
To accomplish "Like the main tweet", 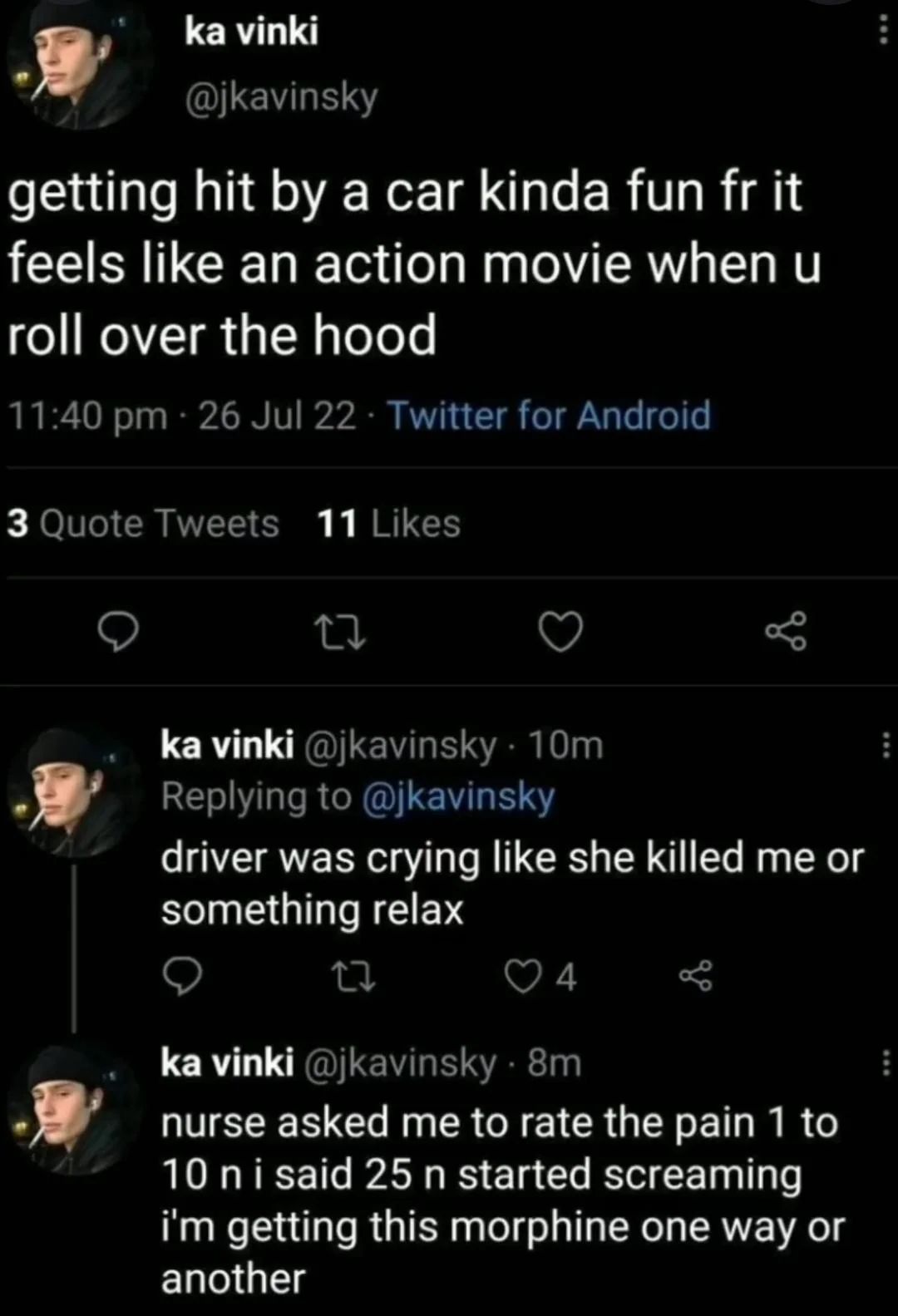I will tap(560, 634).
